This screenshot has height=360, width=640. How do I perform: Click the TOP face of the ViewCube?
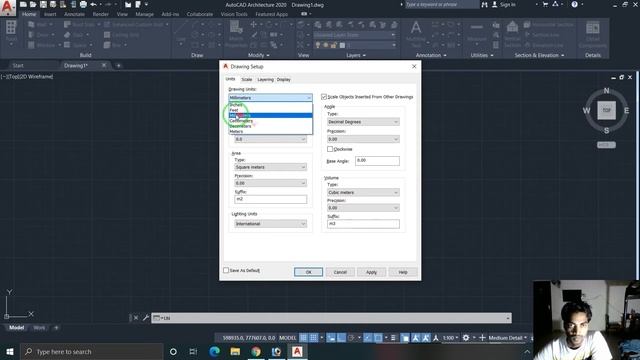(607, 110)
